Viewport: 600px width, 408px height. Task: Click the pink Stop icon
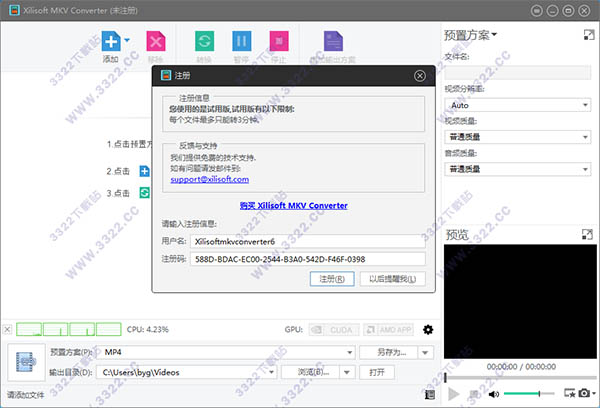[x=279, y=41]
